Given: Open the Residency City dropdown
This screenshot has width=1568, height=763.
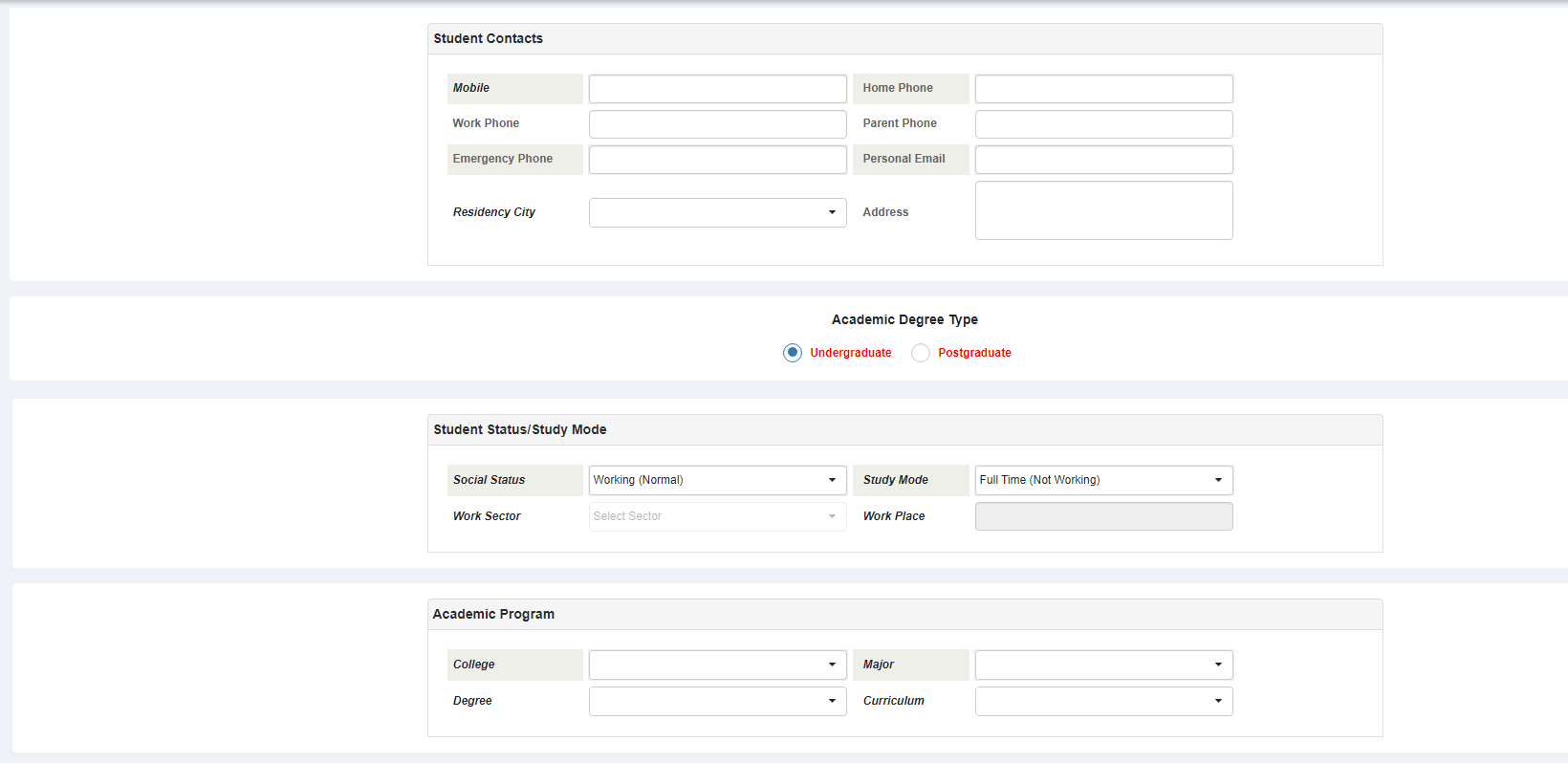Looking at the screenshot, I should [x=718, y=212].
